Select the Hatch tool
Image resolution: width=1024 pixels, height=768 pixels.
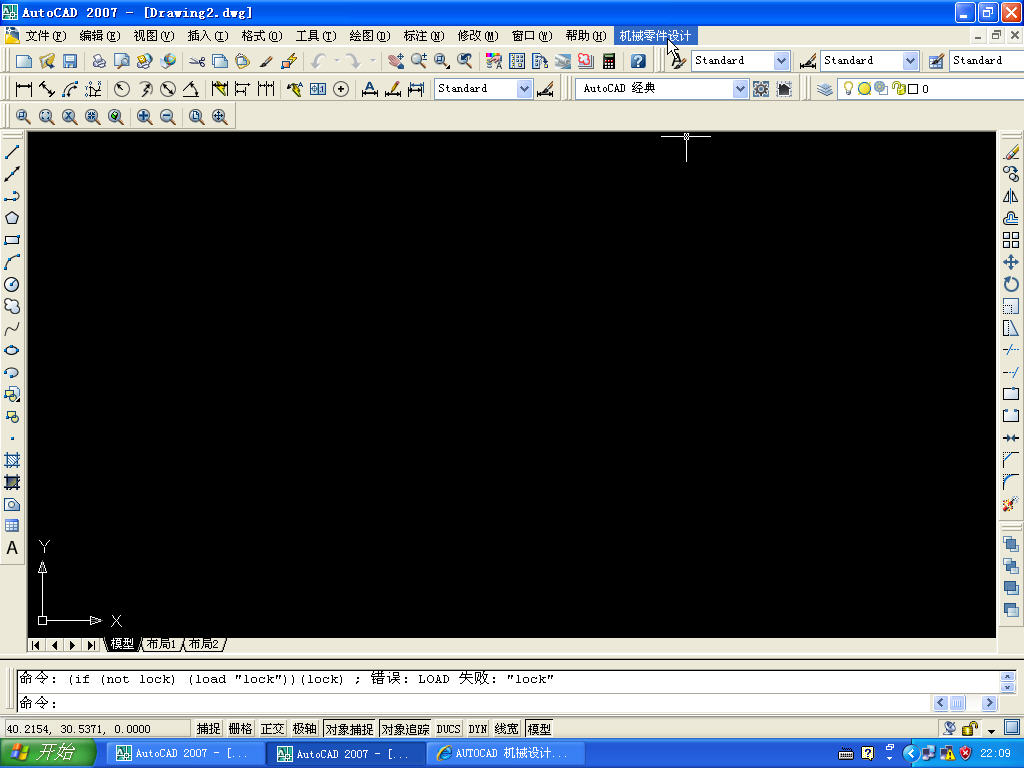12,460
